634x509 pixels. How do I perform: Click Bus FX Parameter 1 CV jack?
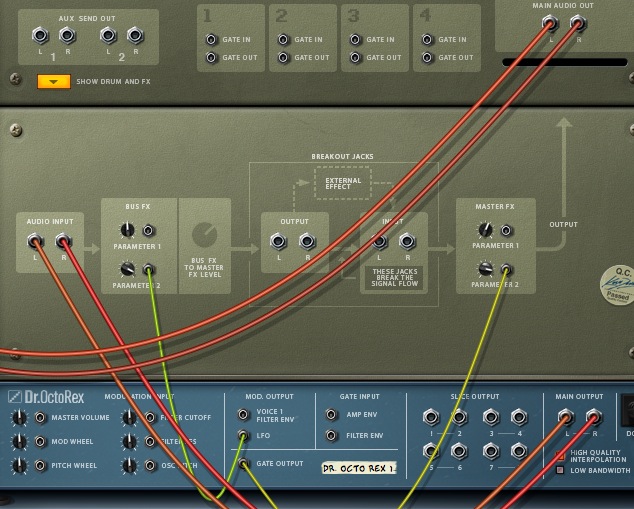148,230
